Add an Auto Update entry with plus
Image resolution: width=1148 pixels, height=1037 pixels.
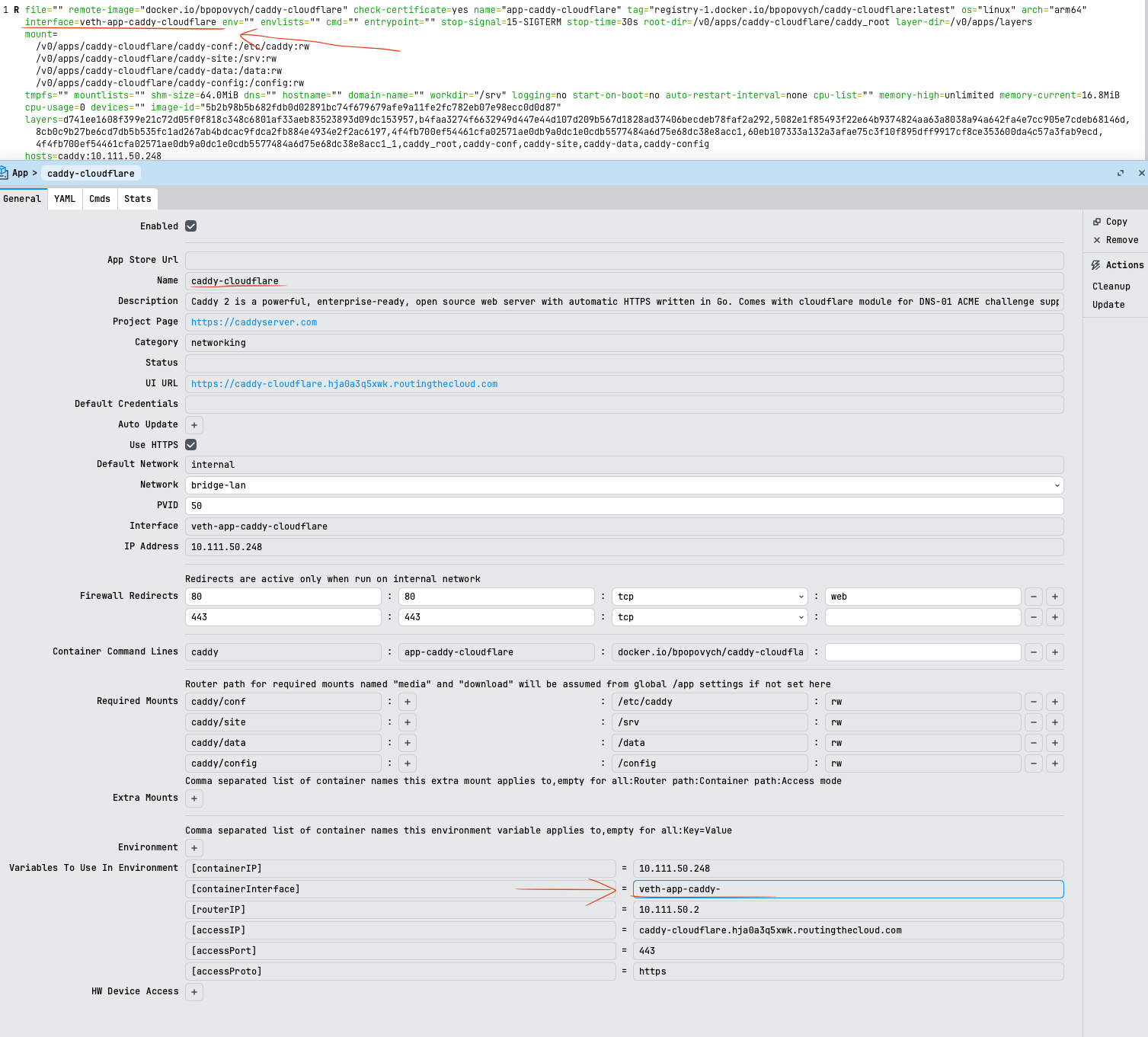194,425
